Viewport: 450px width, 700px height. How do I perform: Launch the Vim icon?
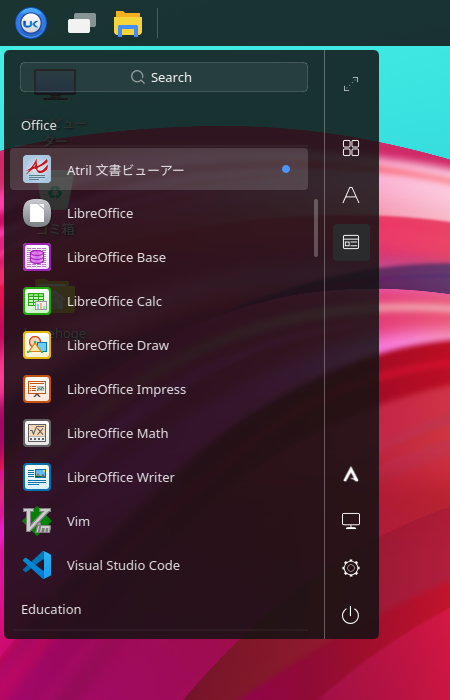37,521
